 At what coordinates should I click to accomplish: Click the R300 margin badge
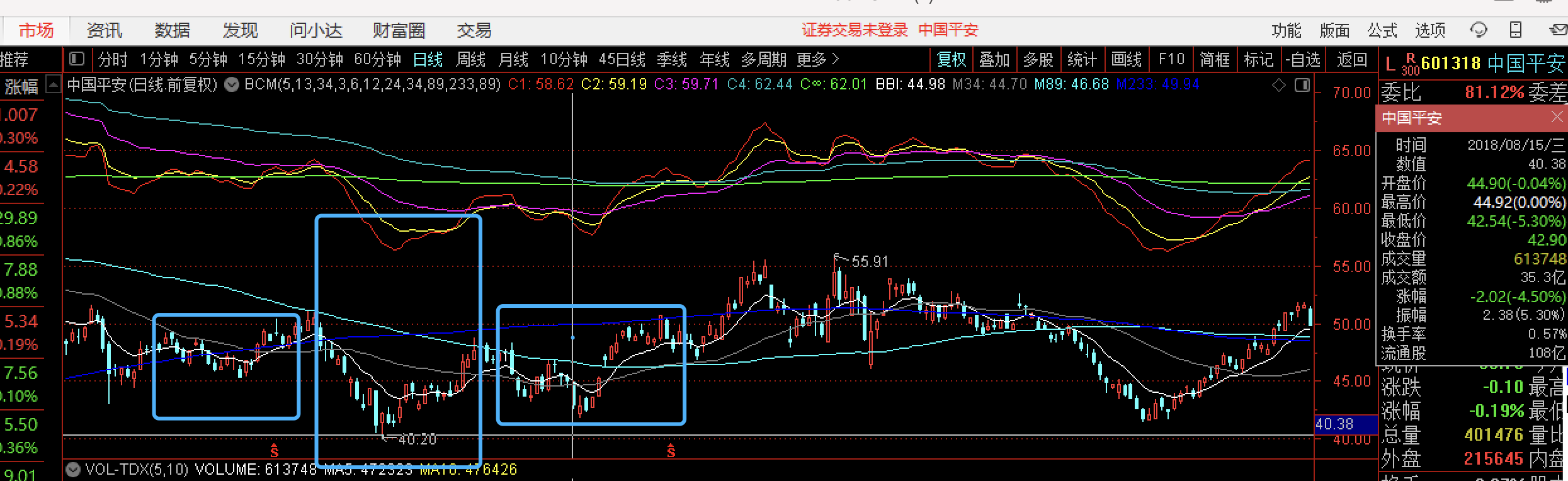[1411, 64]
